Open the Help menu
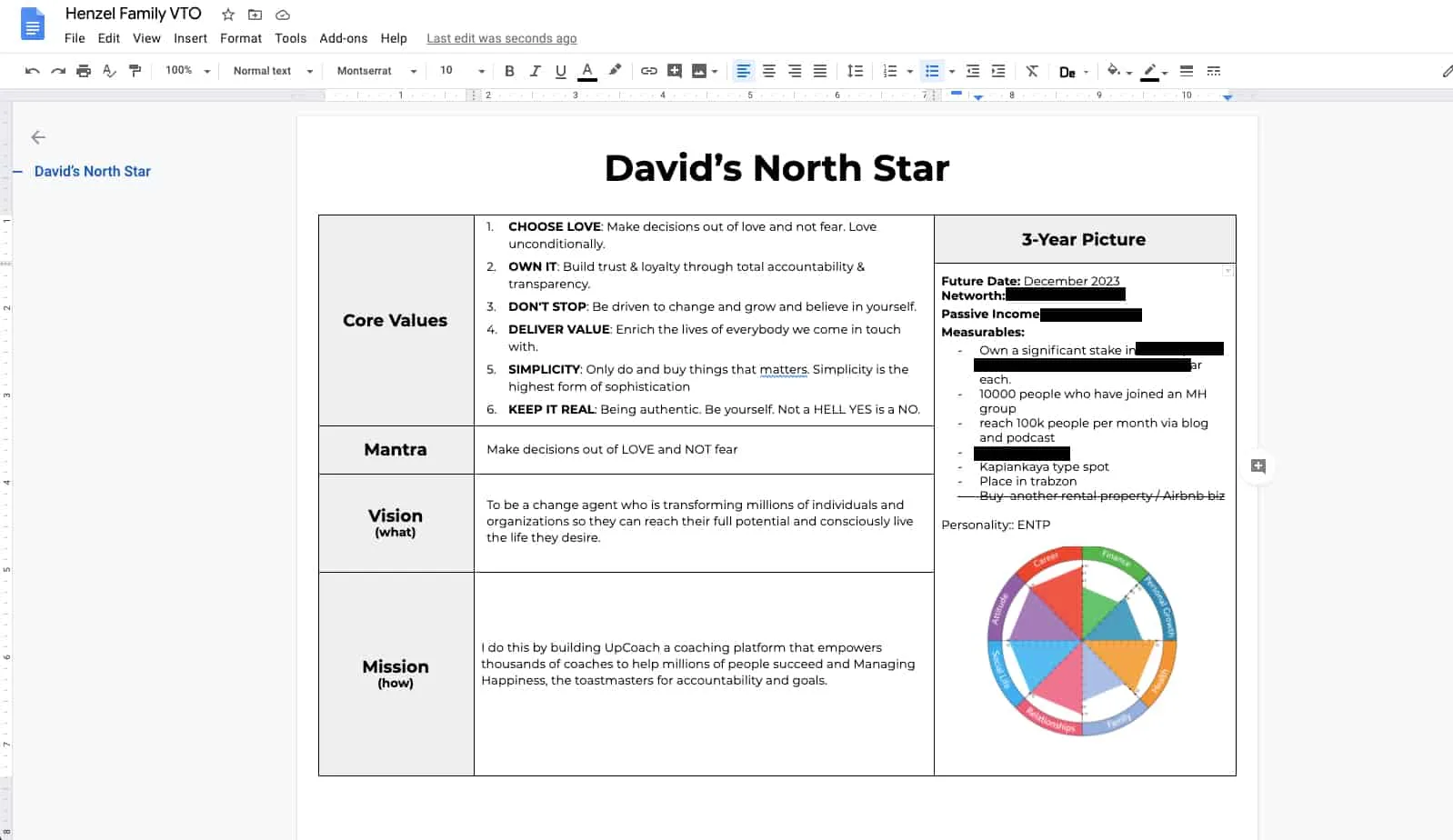 pyautogui.click(x=394, y=38)
